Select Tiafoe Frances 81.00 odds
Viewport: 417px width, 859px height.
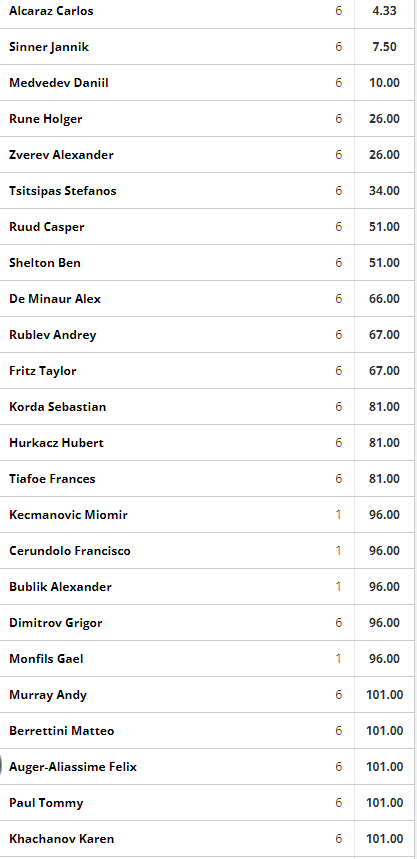click(384, 479)
